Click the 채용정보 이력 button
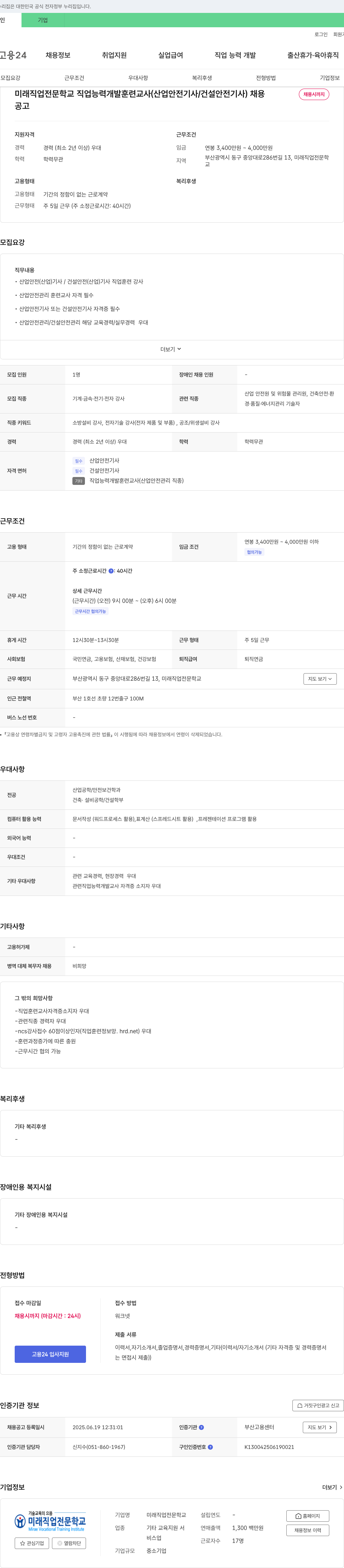Image resolution: width=344 pixels, height=1568 pixels. (307, 1530)
